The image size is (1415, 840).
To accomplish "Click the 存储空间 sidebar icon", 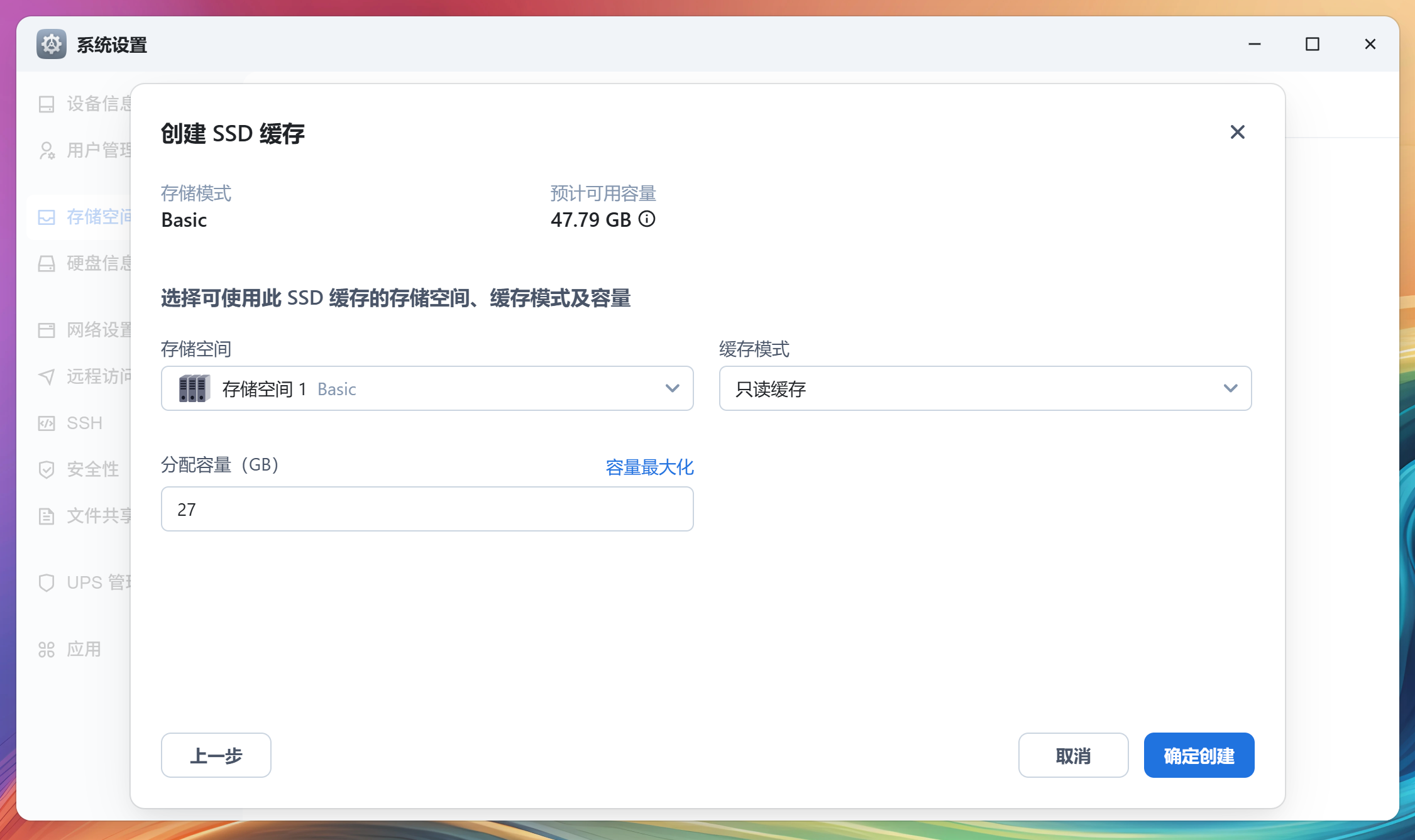I will (47, 216).
